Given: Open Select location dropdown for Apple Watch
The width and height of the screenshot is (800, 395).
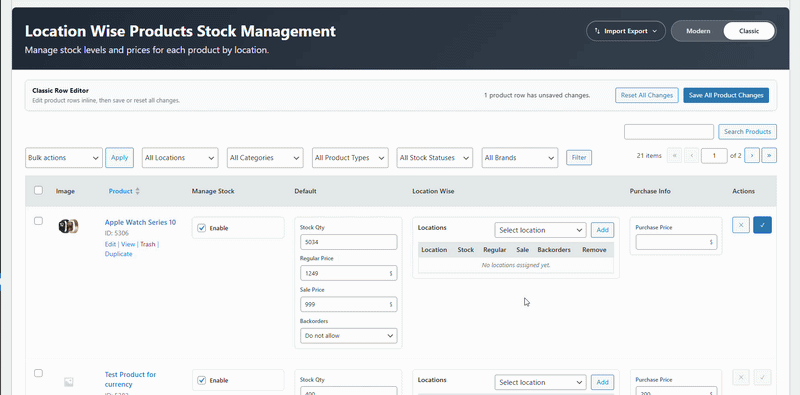Looking at the screenshot, I should click(540, 230).
